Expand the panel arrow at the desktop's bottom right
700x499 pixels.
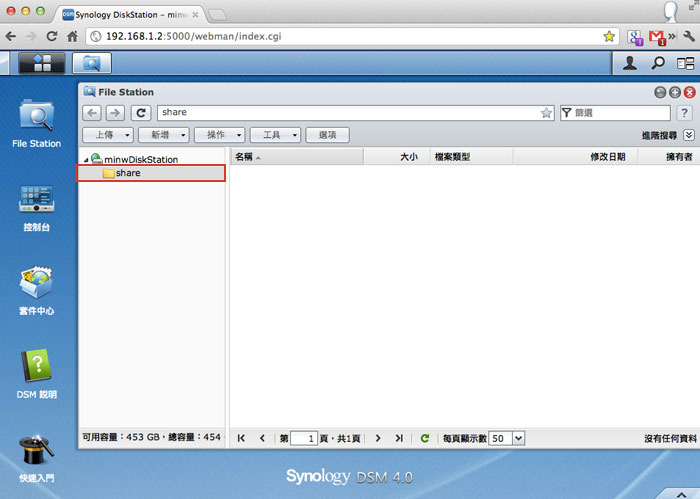coord(681,495)
